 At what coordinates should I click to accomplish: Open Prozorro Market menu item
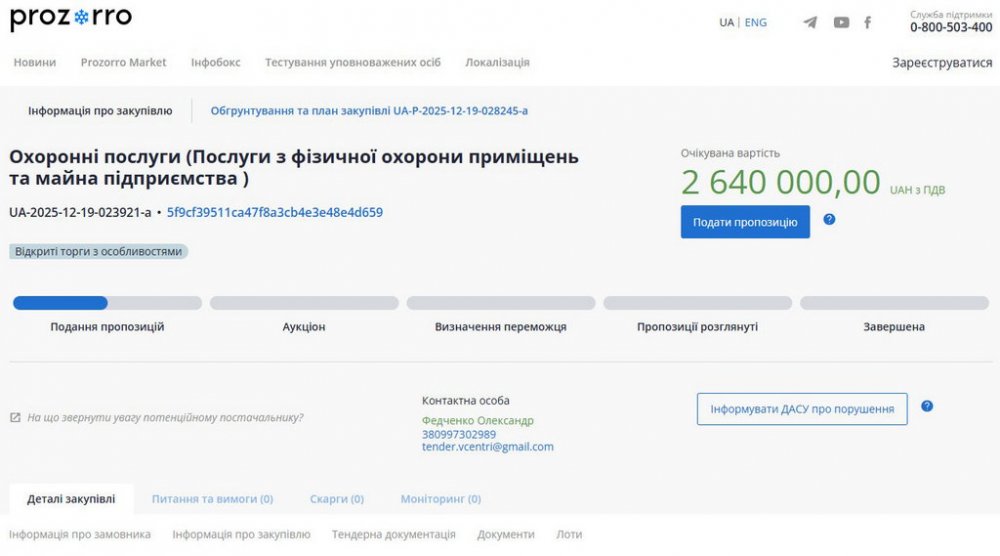(124, 62)
